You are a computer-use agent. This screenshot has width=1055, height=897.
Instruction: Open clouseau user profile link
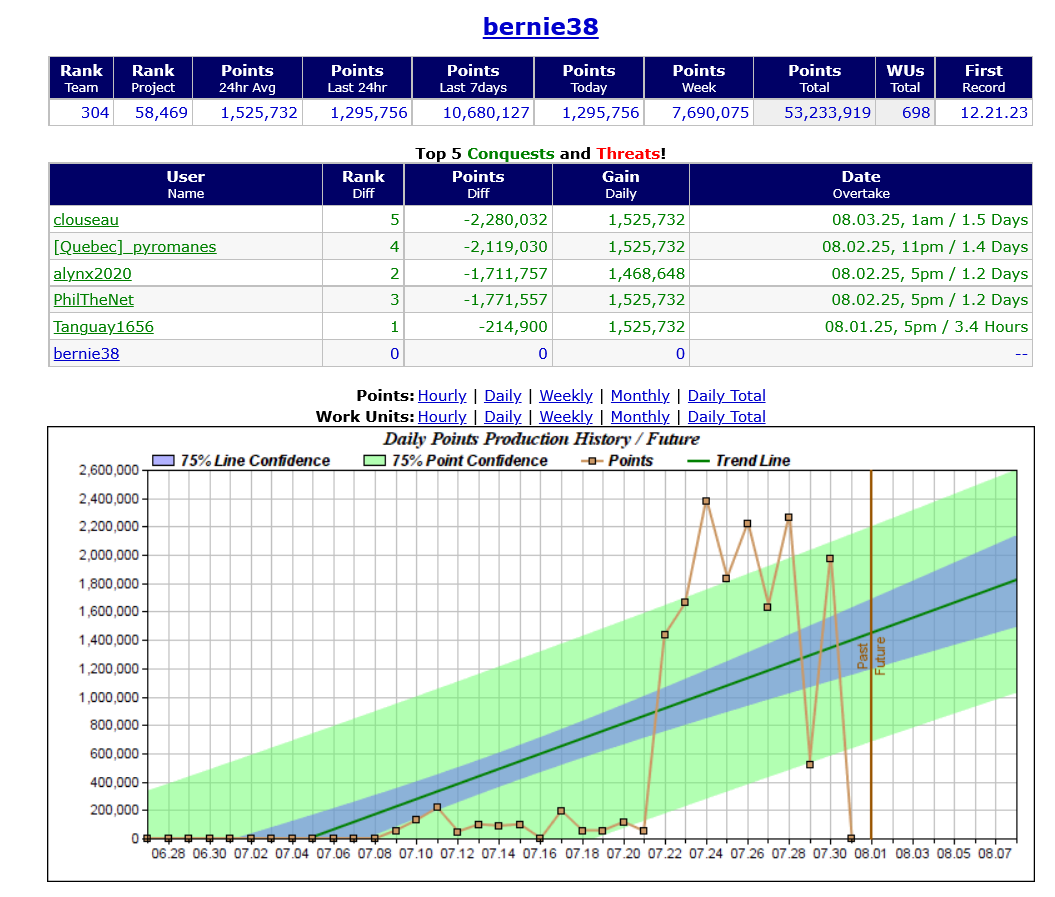pos(86,220)
